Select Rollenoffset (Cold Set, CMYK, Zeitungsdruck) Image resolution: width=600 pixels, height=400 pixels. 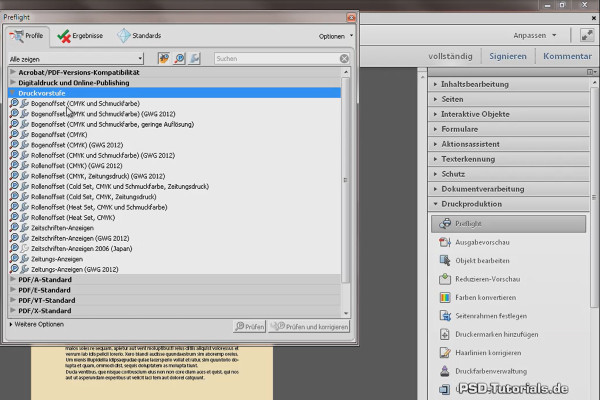(94, 196)
